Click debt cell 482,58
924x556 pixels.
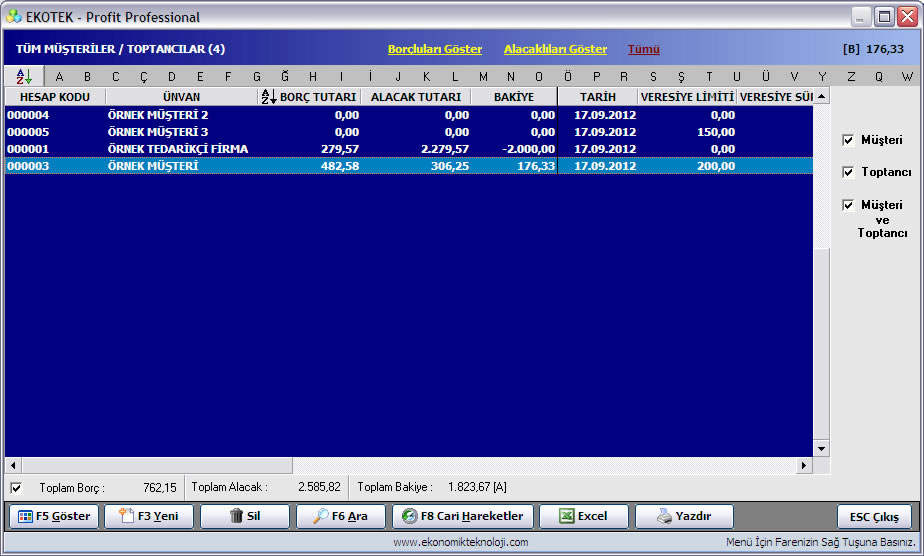pyautogui.click(x=340, y=166)
